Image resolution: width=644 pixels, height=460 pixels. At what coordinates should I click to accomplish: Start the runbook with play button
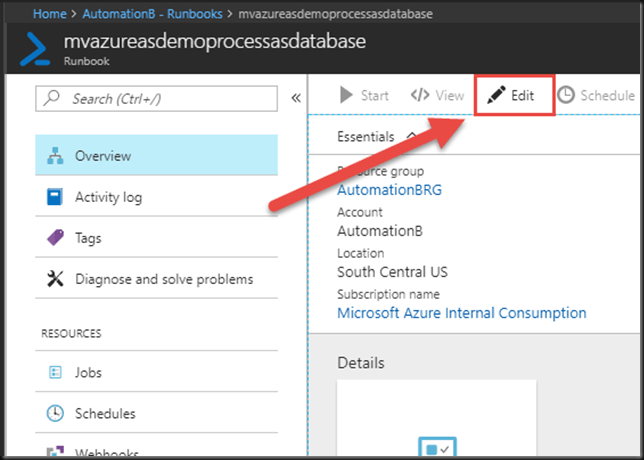point(364,96)
